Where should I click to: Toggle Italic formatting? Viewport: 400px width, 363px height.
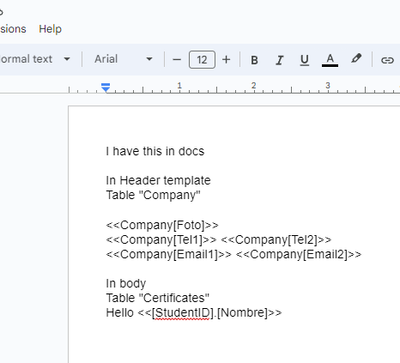279,60
